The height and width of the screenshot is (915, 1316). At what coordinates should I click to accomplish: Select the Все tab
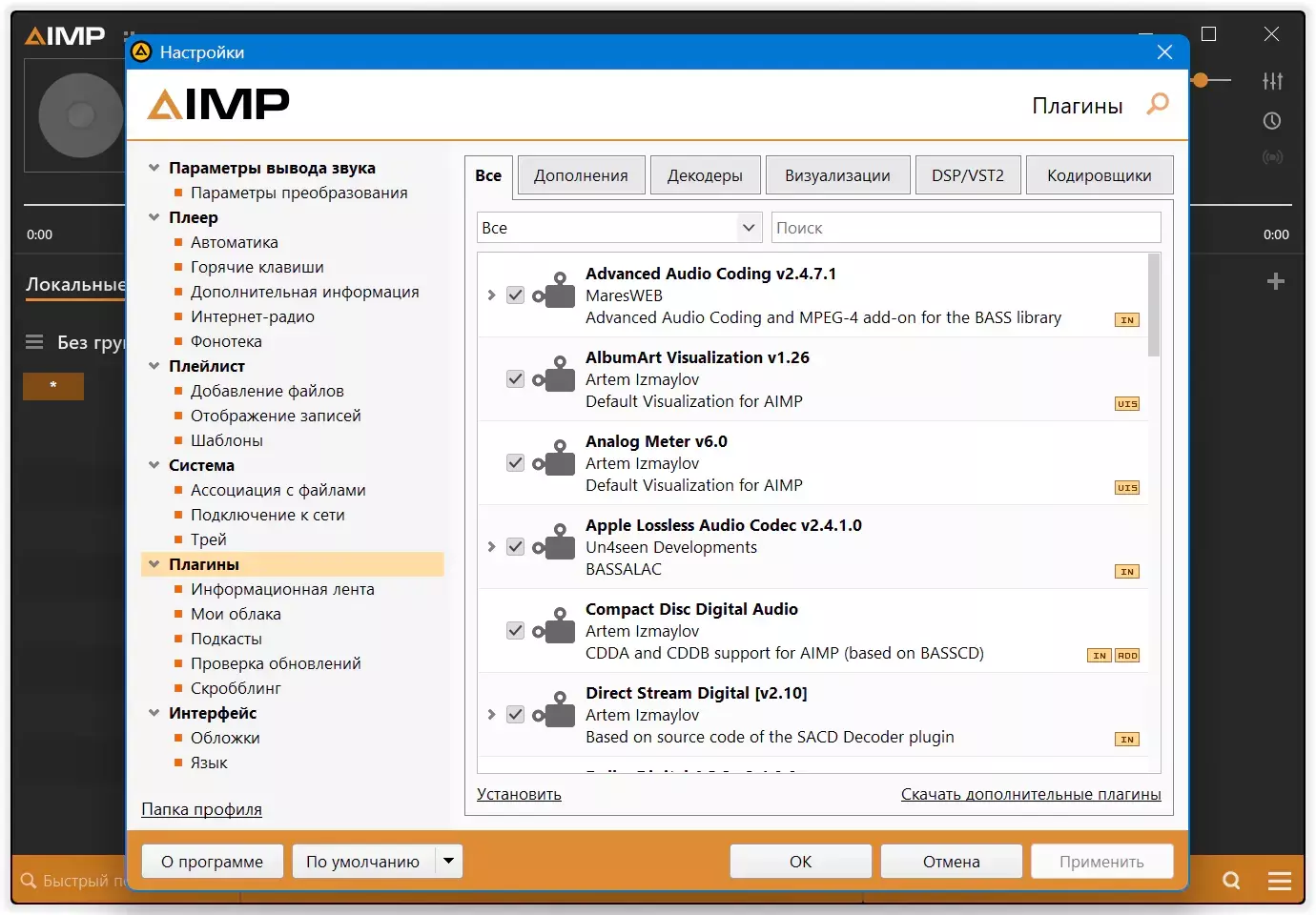(x=488, y=175)
